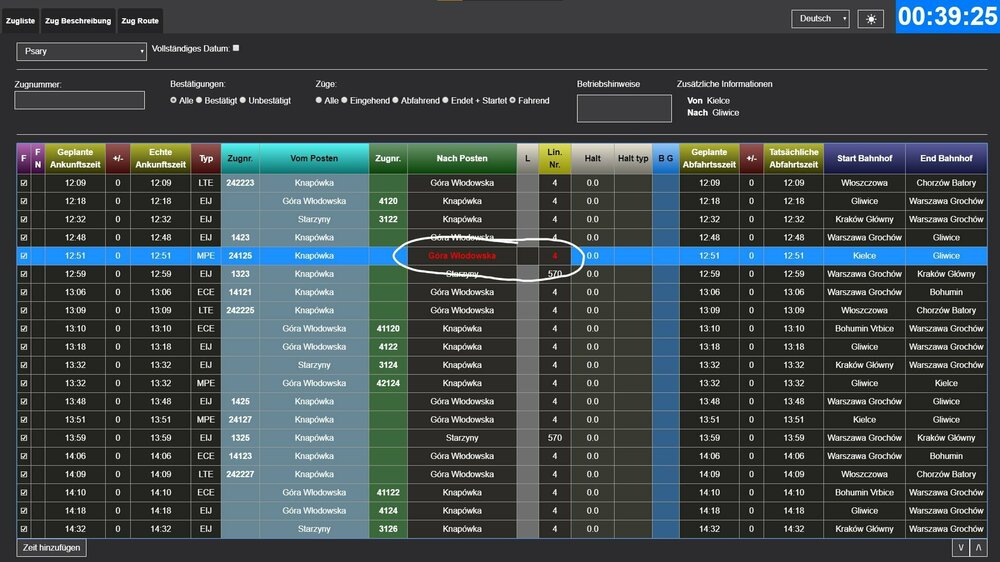Click the blue B G column header
Viewport: 1000px width, 562px height.
pyautogui.click(x=665, y=158)
